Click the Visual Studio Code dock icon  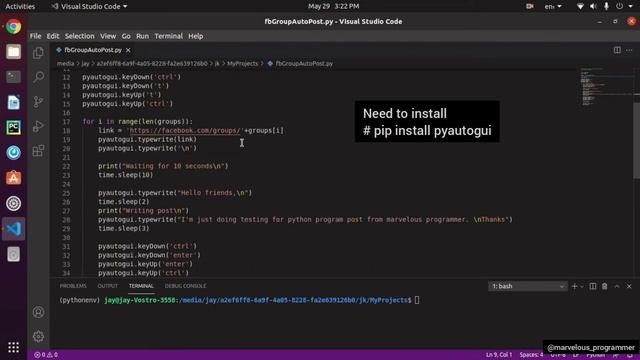click(x=13, y=229)
